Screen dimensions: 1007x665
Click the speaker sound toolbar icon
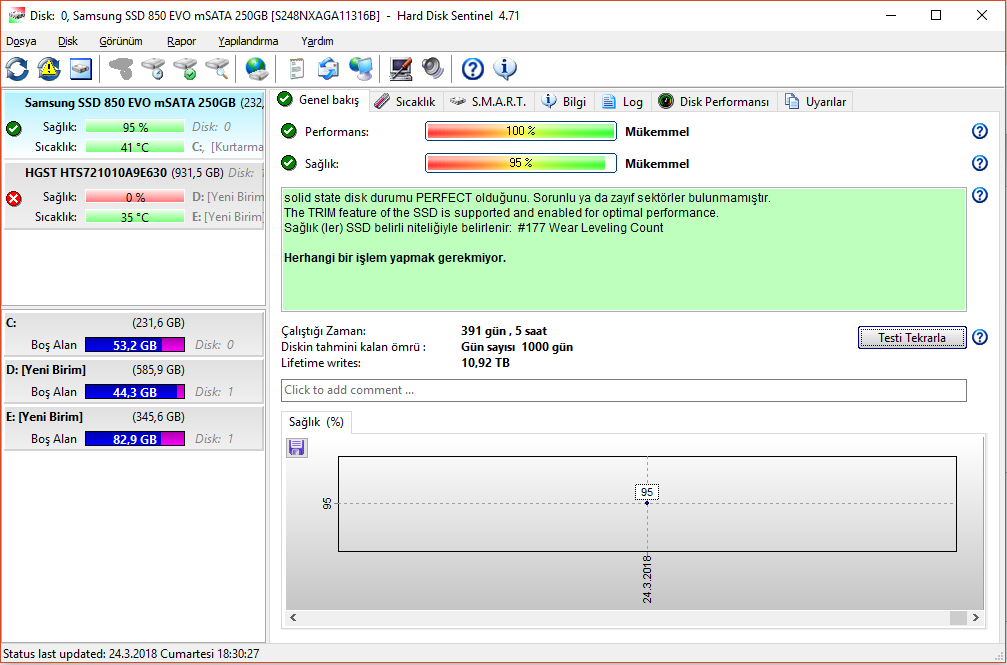click(433, 69)
